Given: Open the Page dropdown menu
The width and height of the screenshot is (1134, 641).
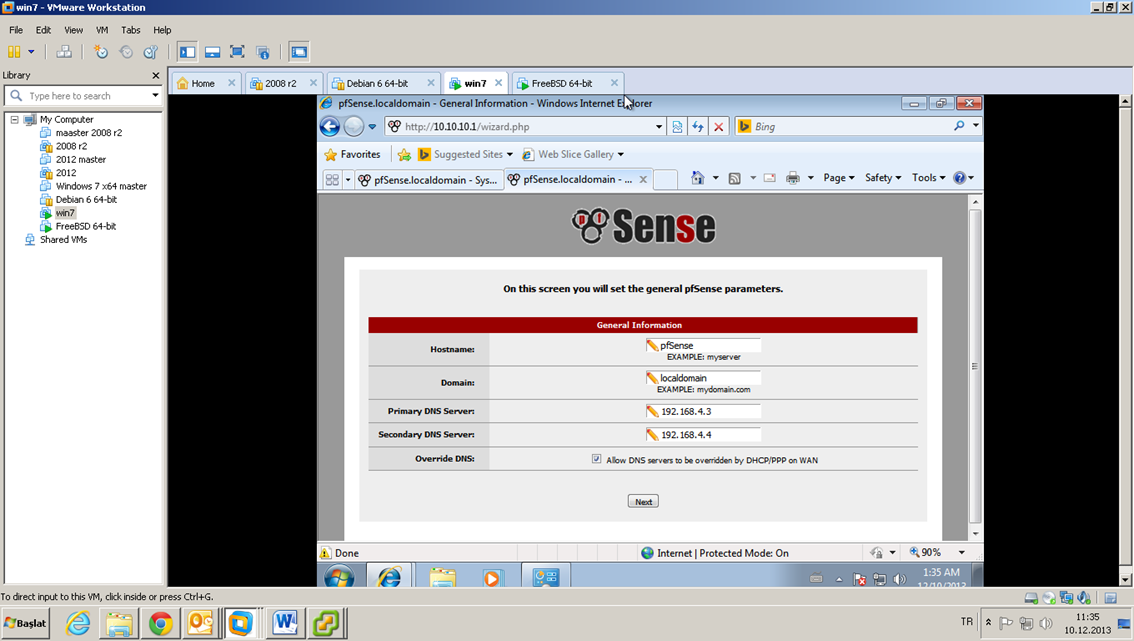Looking at the screenshot, I should pos(839,178).
